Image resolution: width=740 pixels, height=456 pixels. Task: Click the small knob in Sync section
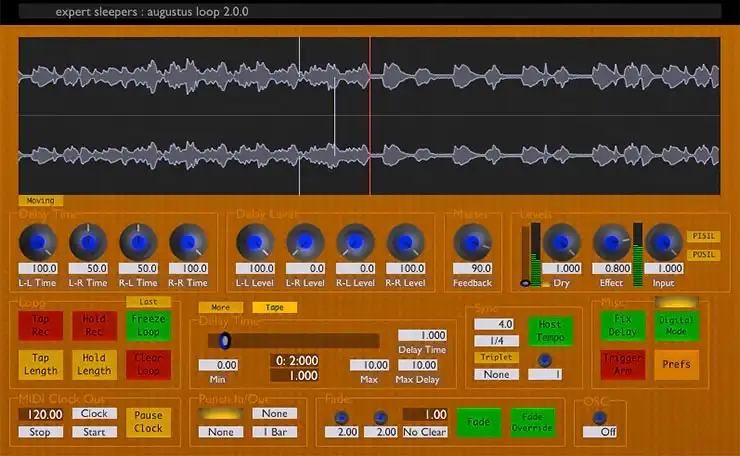pos(545,360)
